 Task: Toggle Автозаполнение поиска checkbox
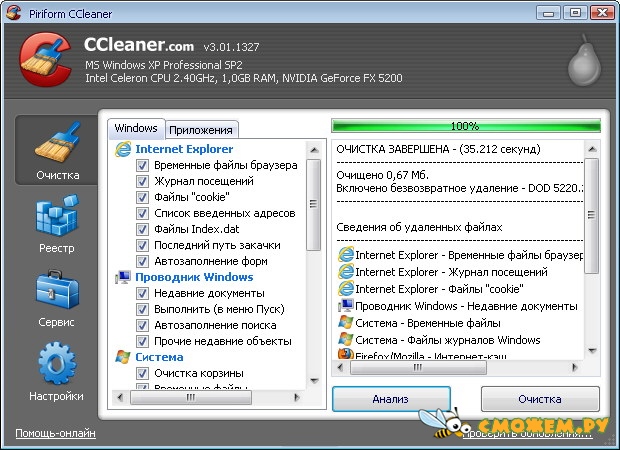pos(142,325)
